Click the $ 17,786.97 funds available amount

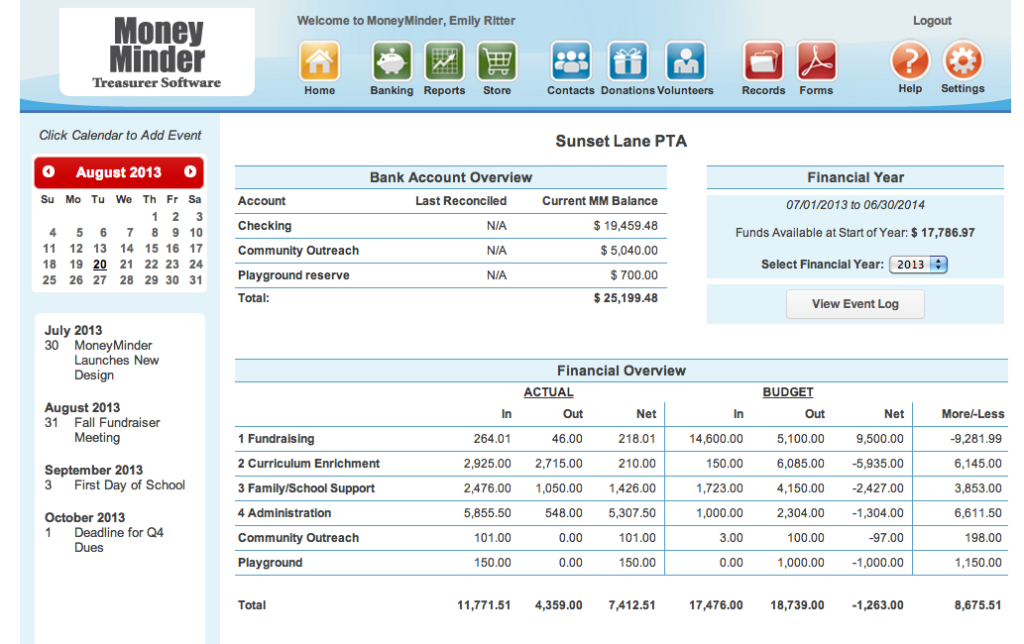942,233
